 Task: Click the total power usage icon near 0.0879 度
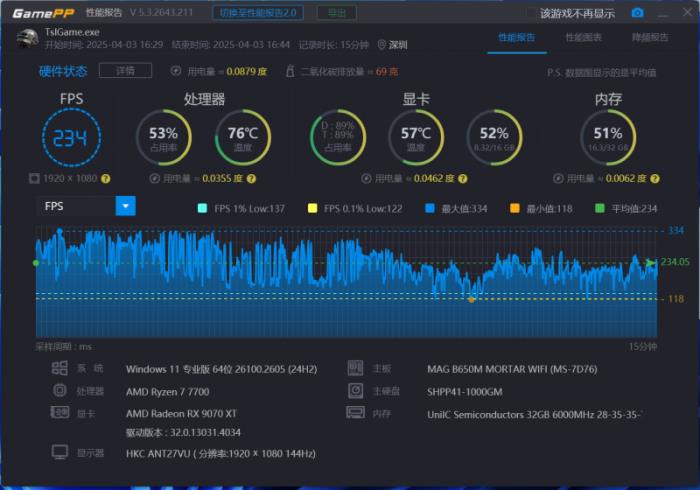pyautogui.click(x=176, y=71)
